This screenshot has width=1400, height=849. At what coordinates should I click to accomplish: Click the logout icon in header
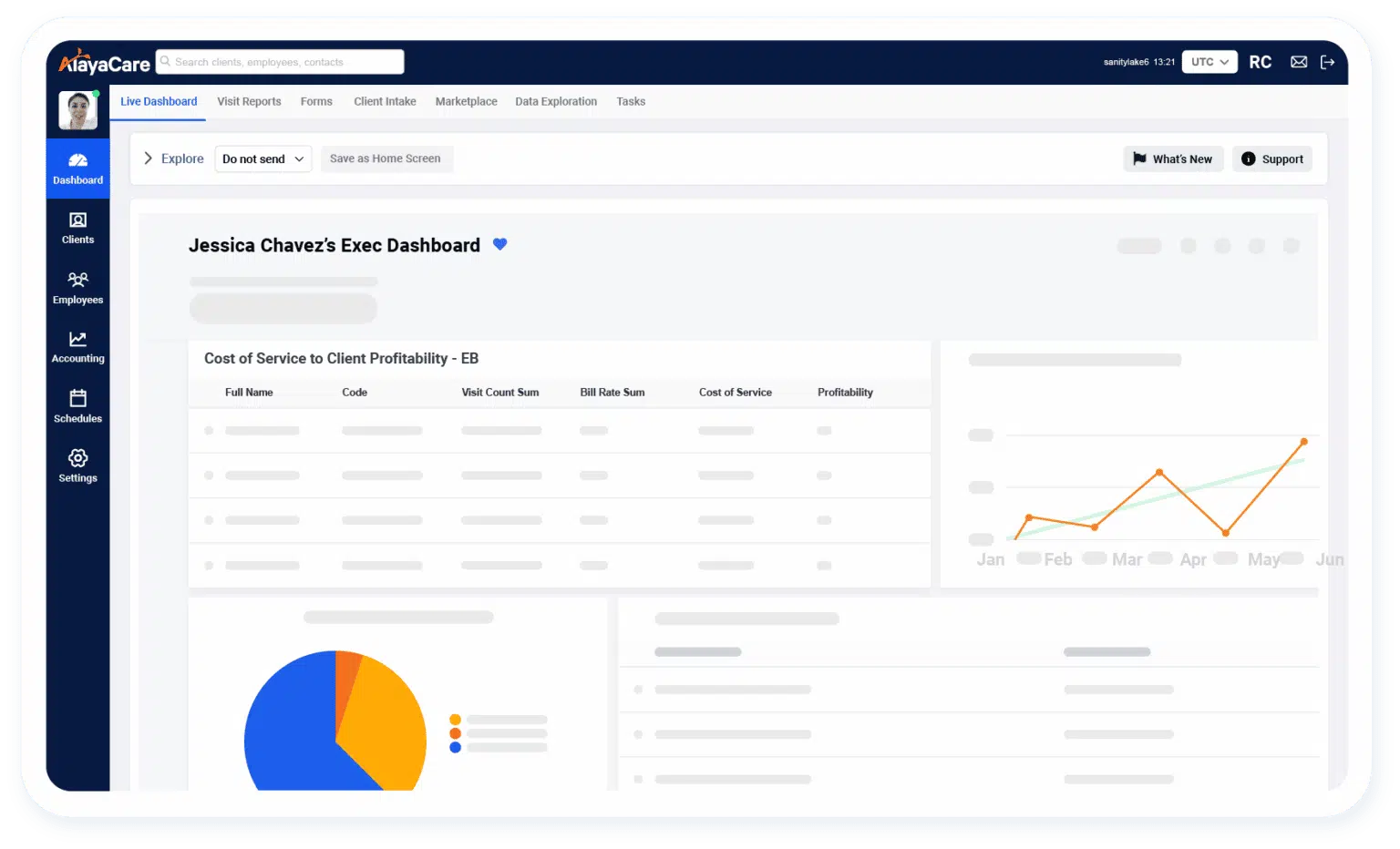[x=1327, y=62]
